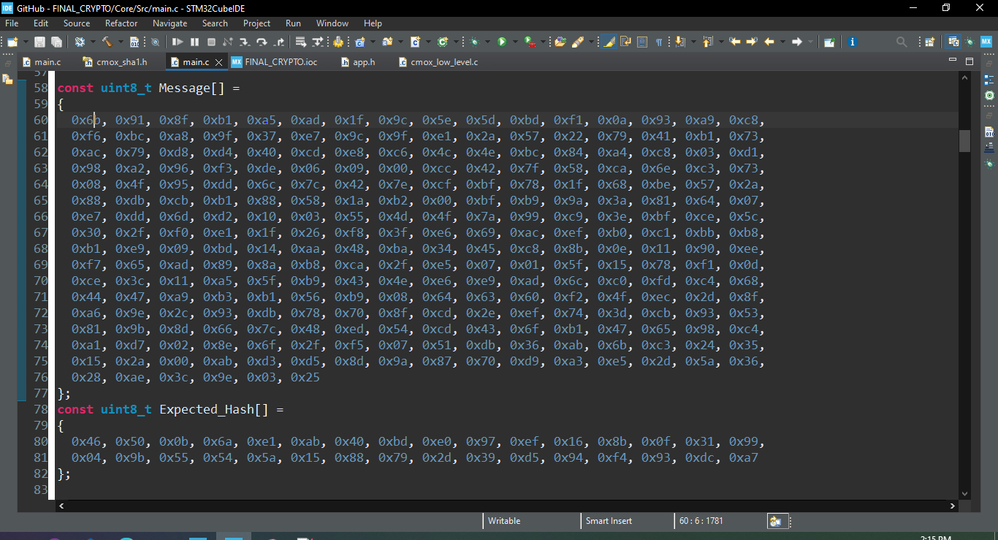Click the cursor position 60 : 6 : 1781
Viewport: 998px width, 540px height.
coord(701,520)
